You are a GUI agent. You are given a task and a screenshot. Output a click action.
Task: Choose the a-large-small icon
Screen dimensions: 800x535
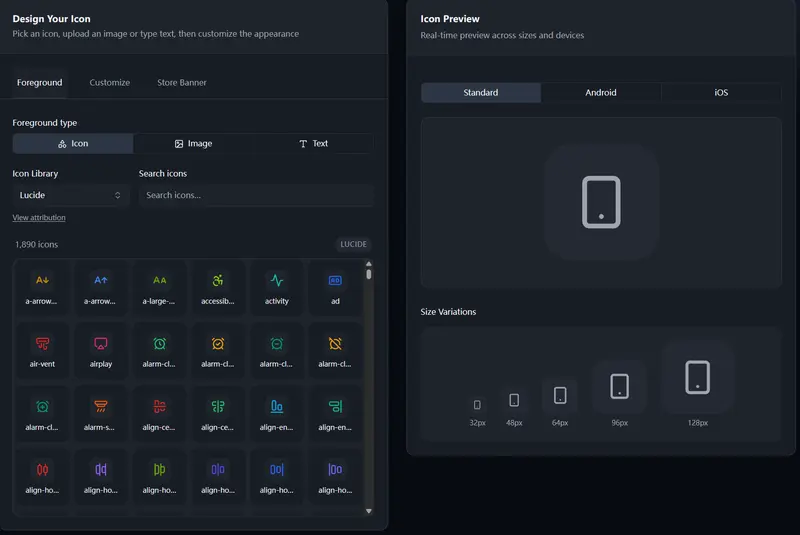coord(159,288)
